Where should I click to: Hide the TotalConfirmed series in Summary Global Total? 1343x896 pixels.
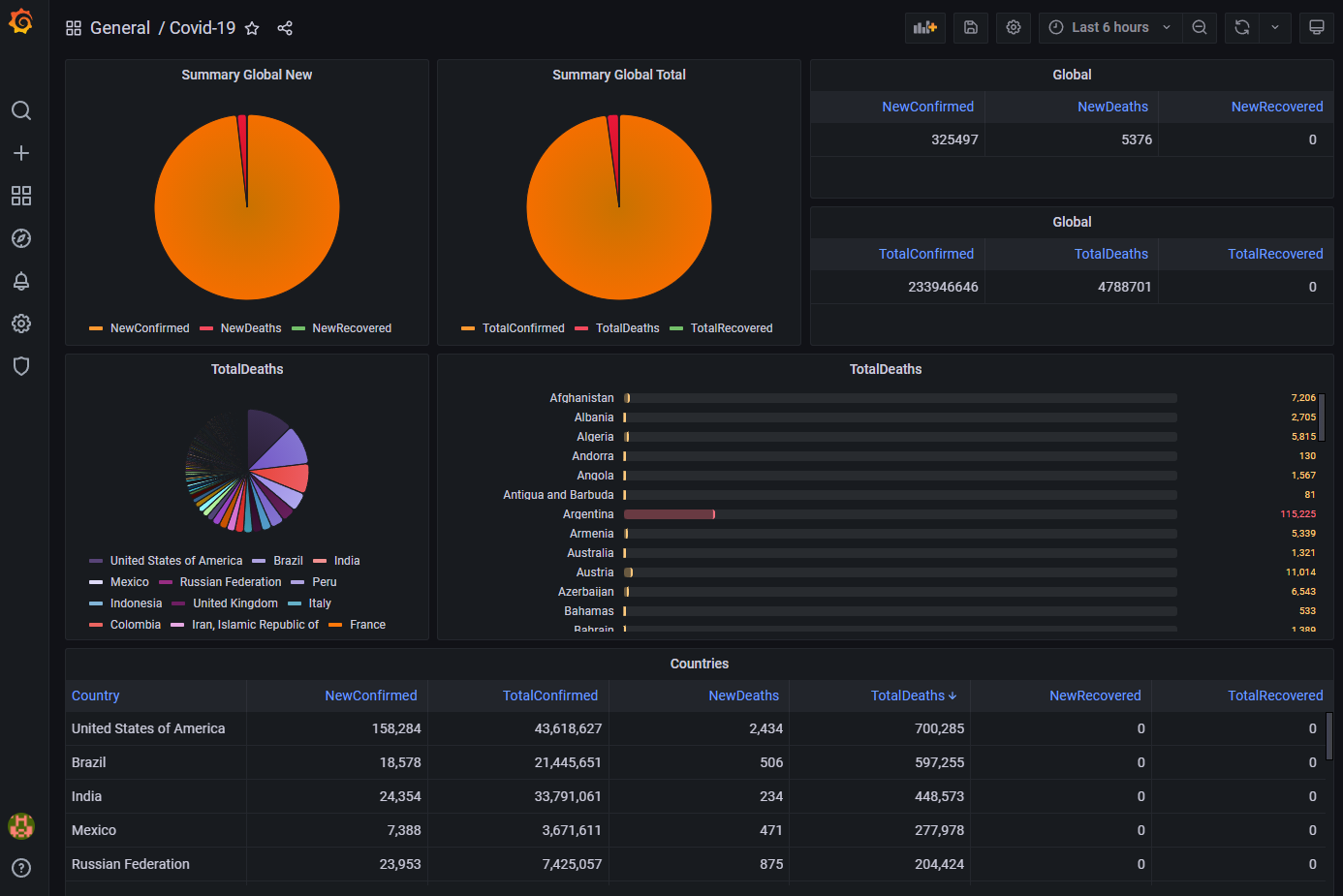click(x=521, y=328)
